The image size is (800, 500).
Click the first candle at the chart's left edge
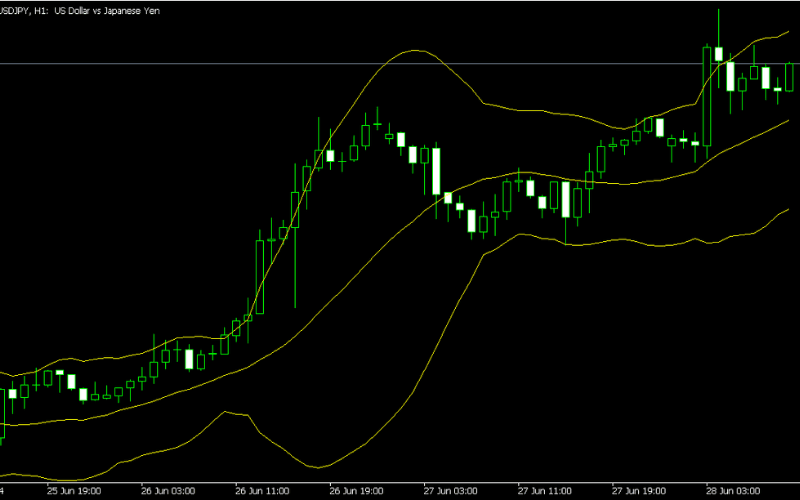pos(2,415)
